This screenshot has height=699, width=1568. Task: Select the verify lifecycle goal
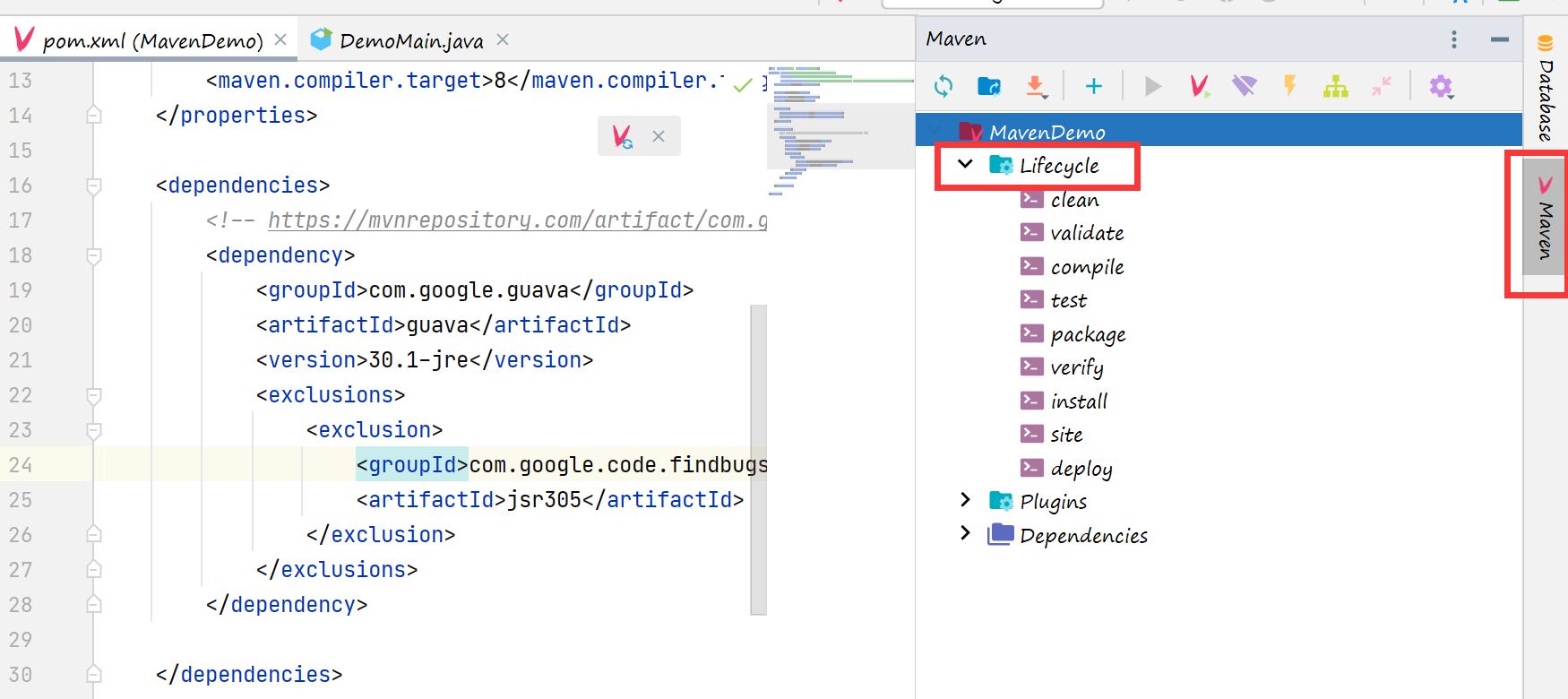coord(1076,367)
